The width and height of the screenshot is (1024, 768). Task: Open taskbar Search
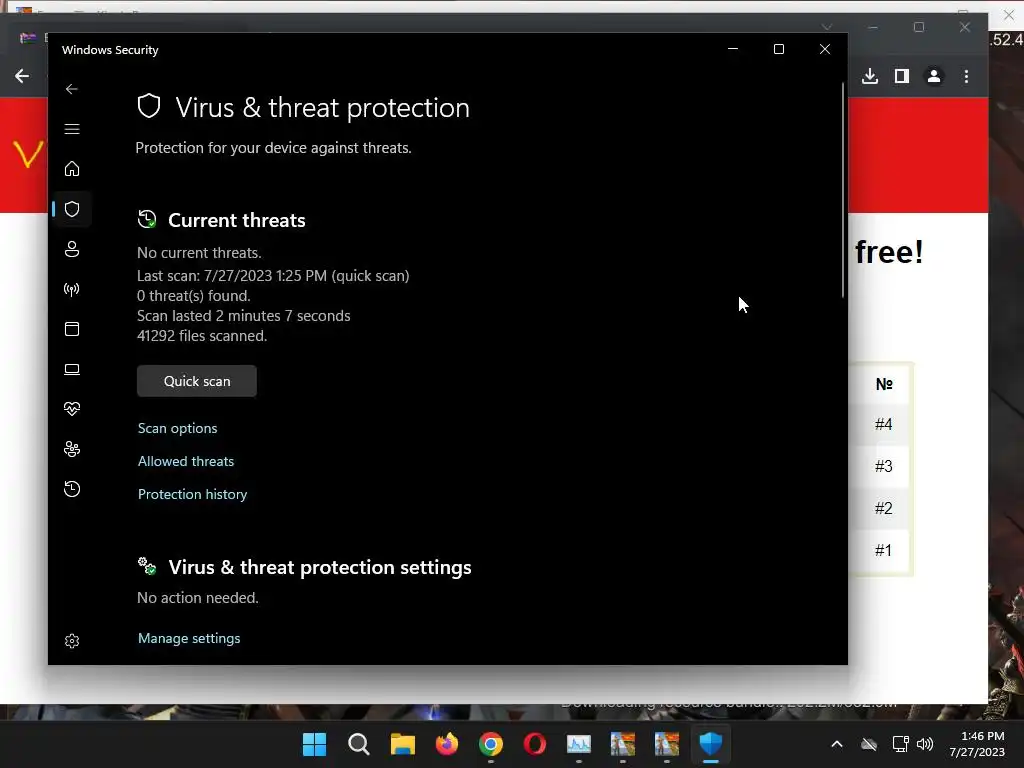(359, 744)
